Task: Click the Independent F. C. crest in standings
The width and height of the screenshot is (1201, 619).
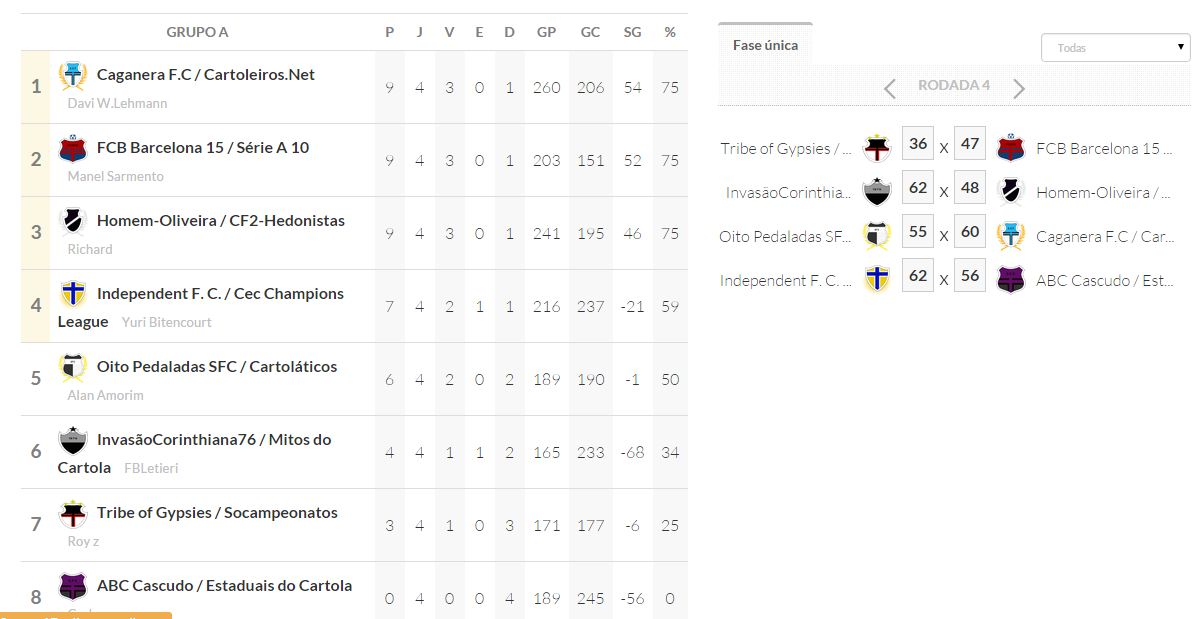Action: click(72, 294)
